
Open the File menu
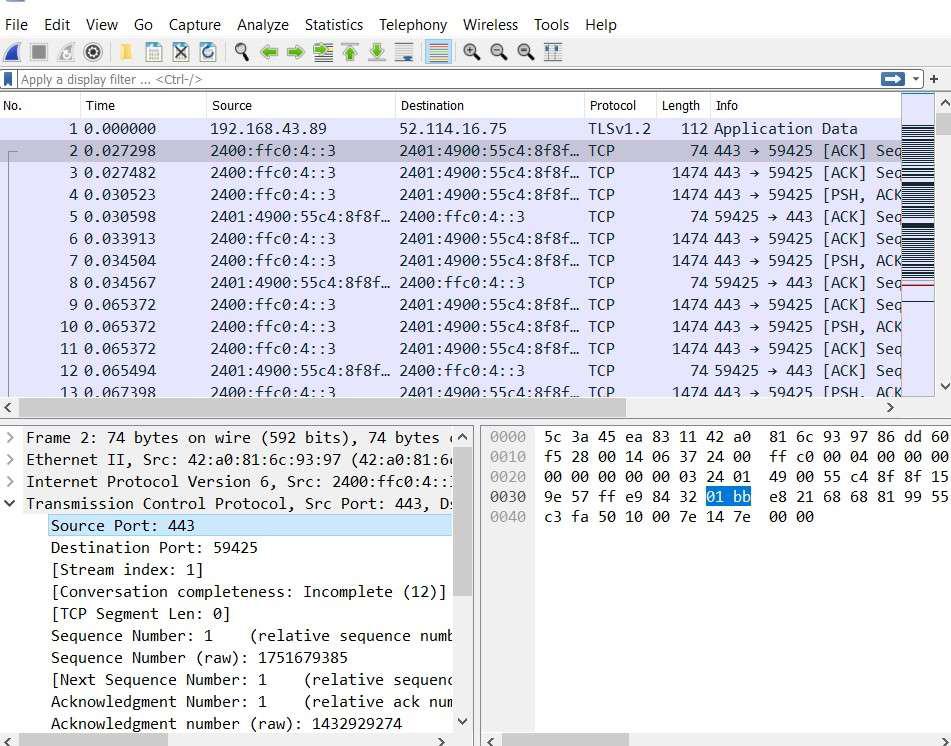16,25
